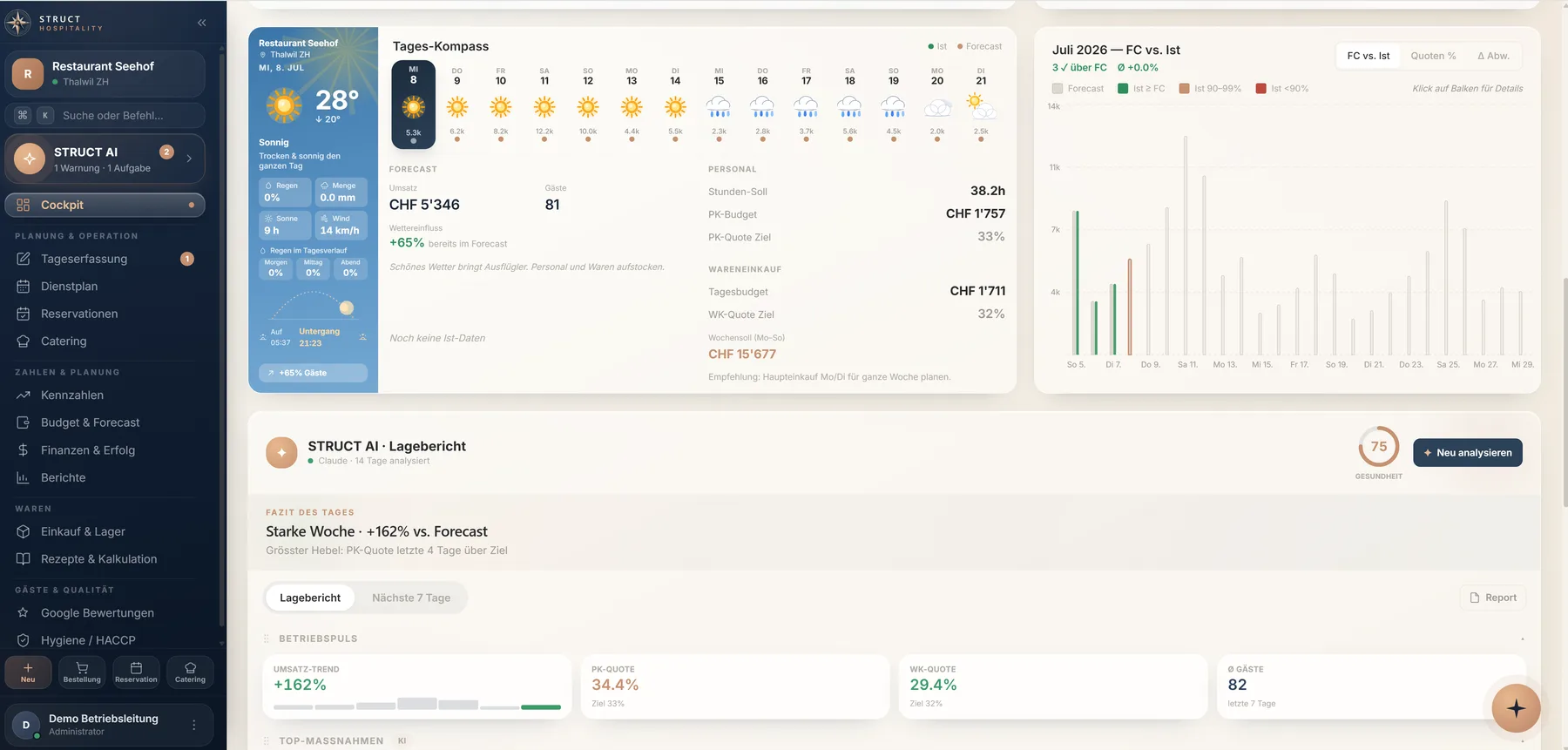Select cloudy Monday 20 day
Image resolution: width=1568 pixels, height=750 pixels.
click(x=937, y=104)
